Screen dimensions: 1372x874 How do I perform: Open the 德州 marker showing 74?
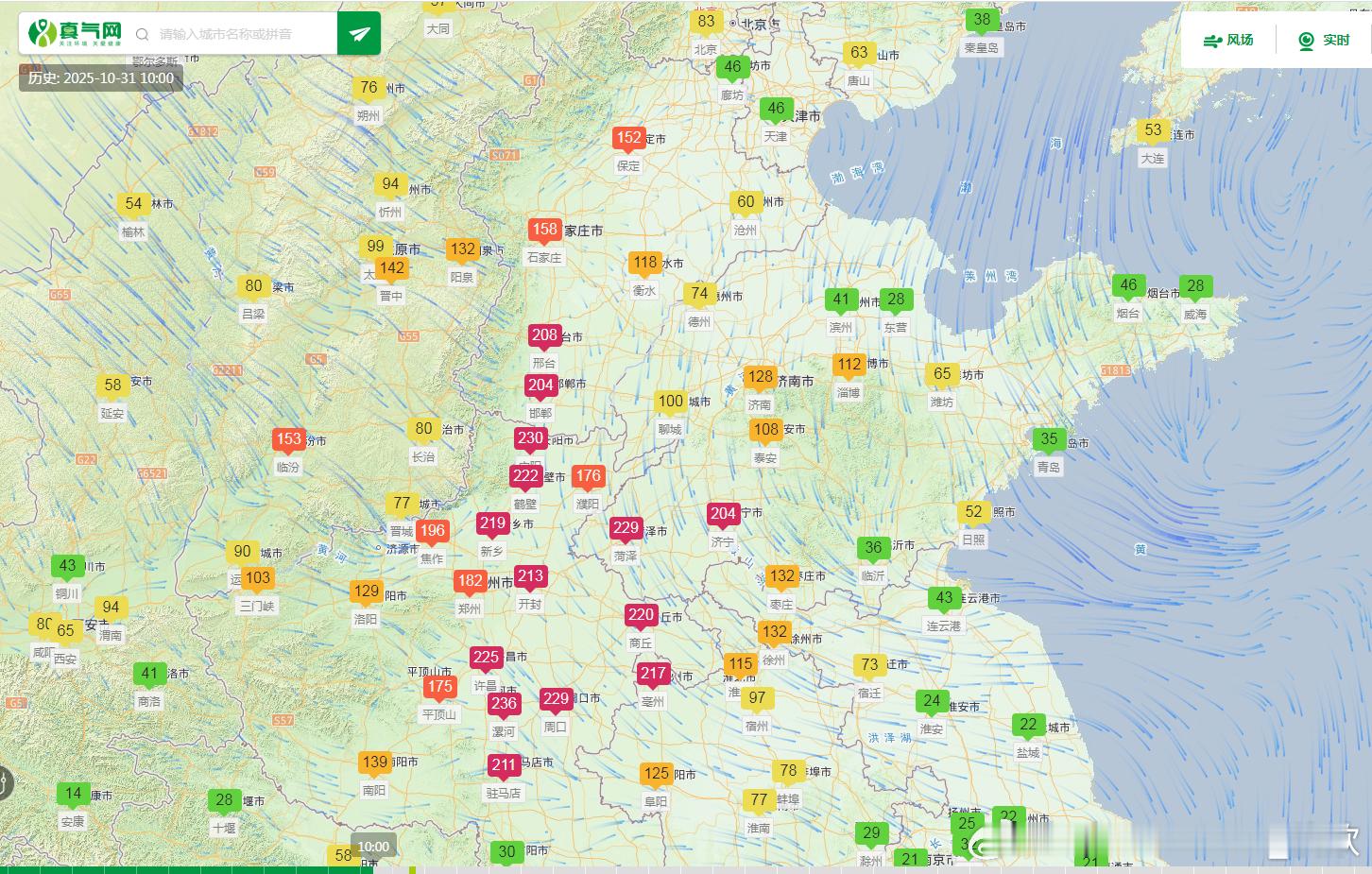[x=699, y=295]
